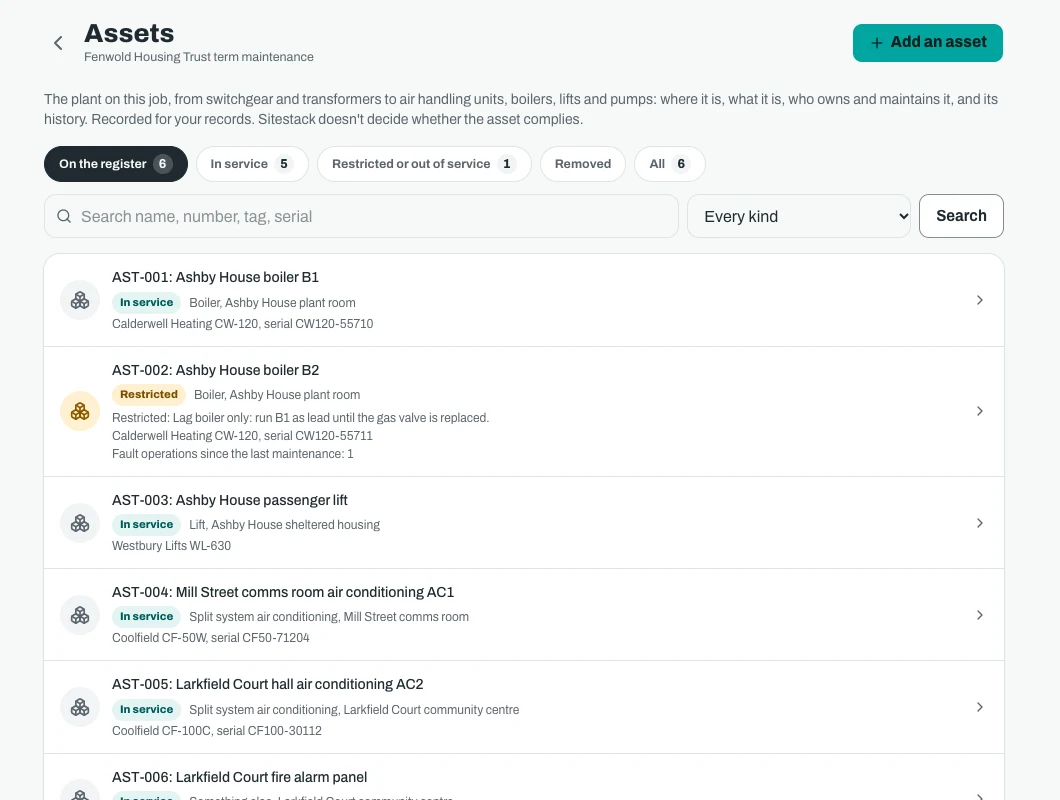1060x800 pixels.
Task: Open AST-002 using its right chevron
Action: [980, 411]
